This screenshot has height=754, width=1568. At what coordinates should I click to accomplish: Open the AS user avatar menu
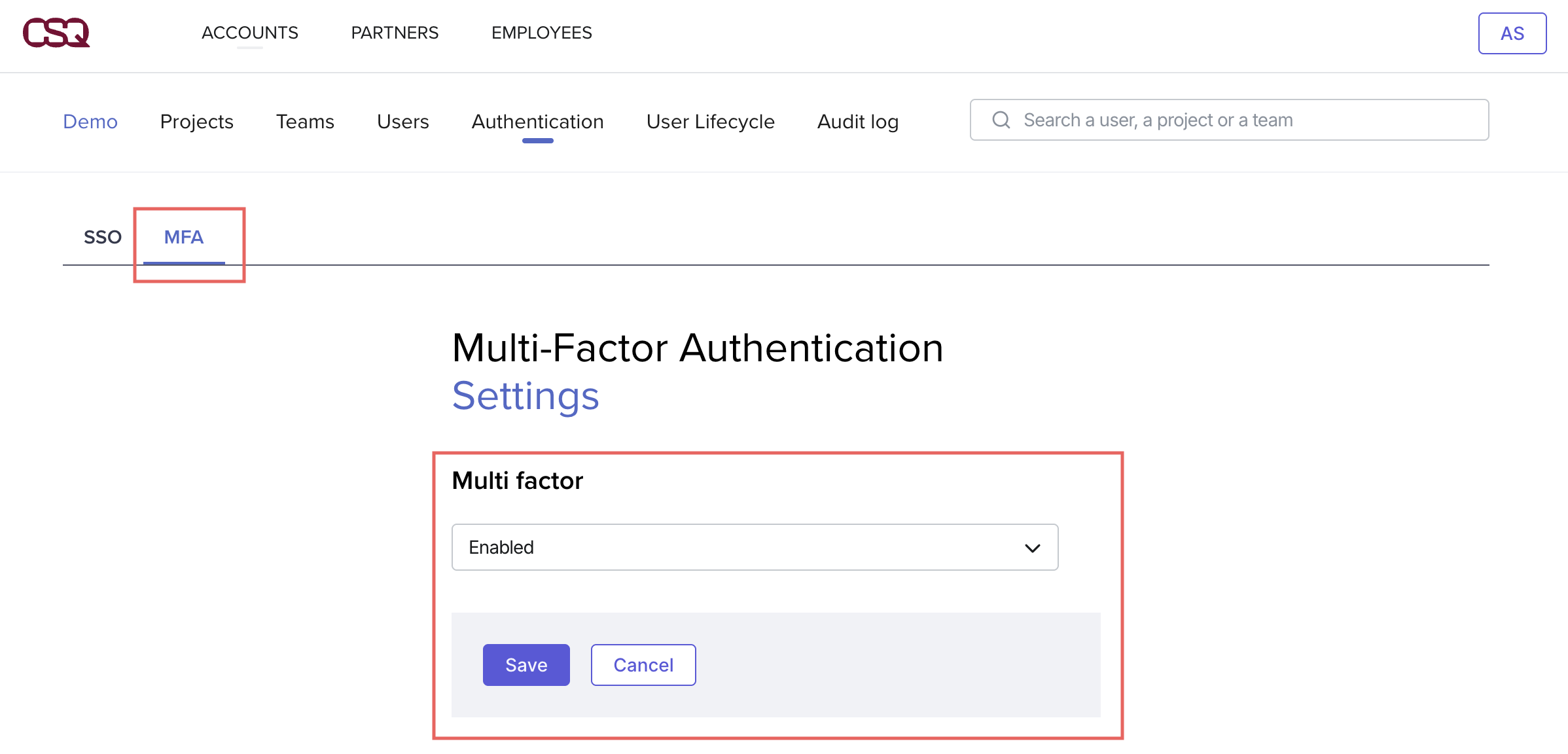click(x=1512, y=33)
